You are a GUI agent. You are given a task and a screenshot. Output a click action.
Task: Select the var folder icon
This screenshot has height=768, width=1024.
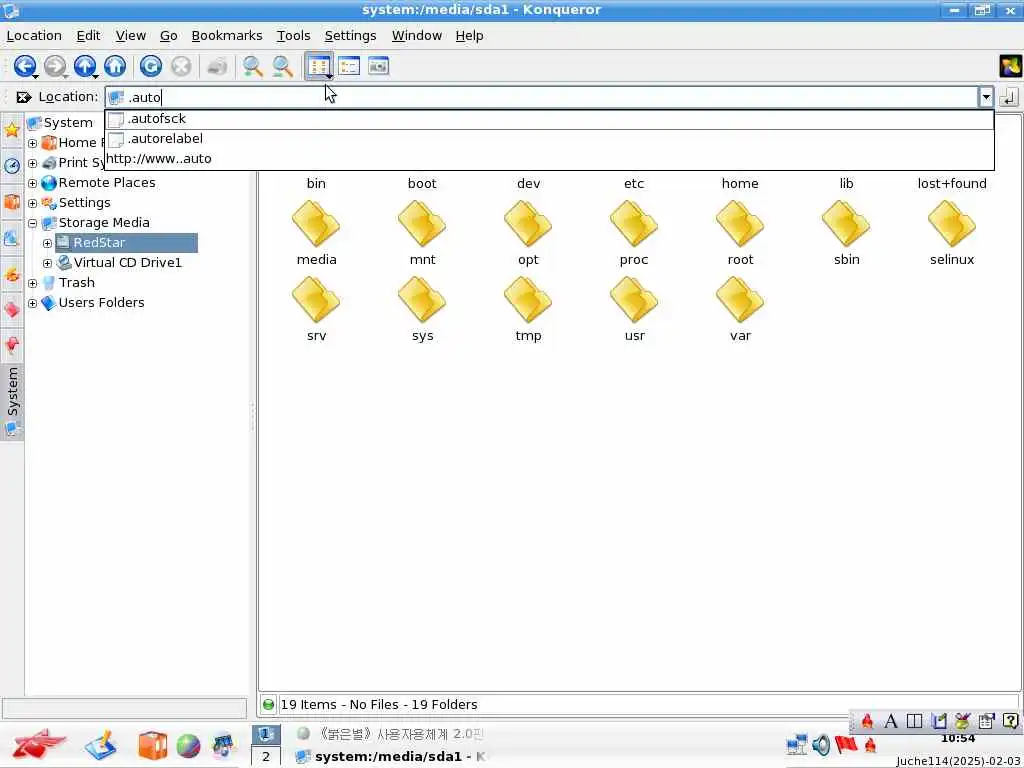pos(740,300)
